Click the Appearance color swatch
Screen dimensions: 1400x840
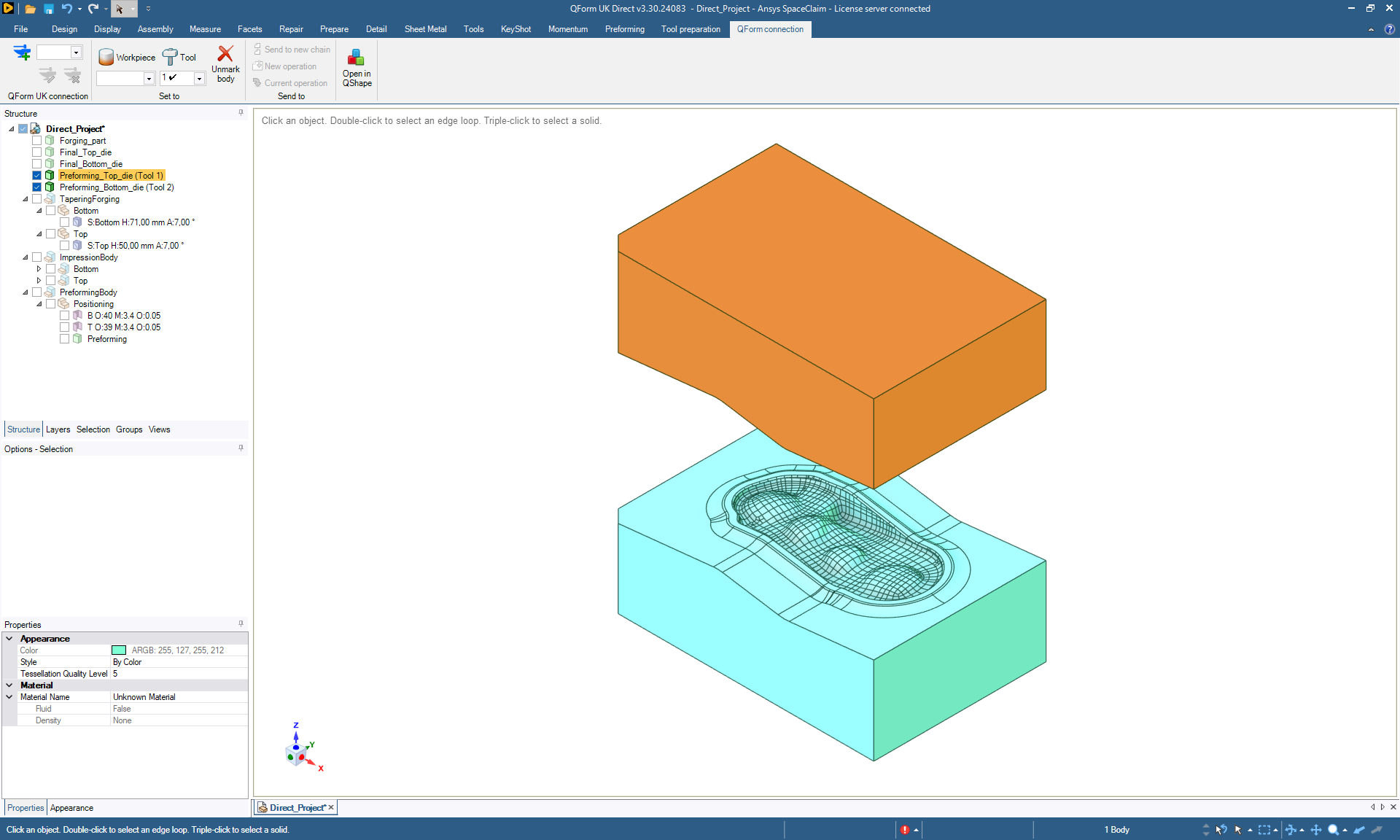click(x=119, y=650)
